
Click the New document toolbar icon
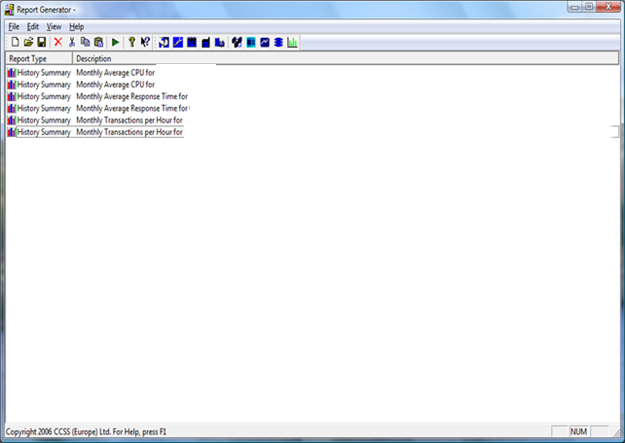click(15, 42)
